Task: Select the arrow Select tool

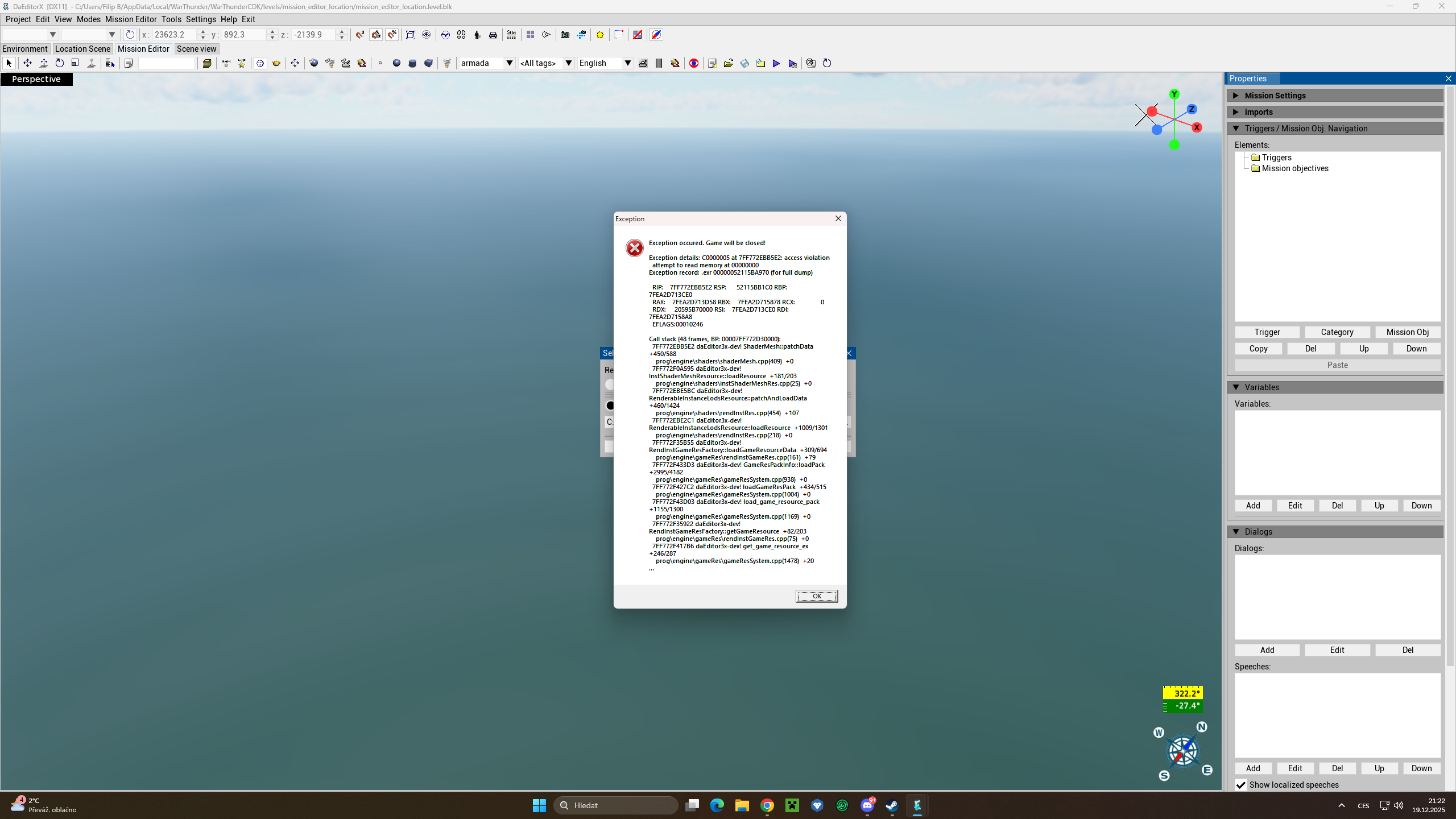Action: pos(9,63)
